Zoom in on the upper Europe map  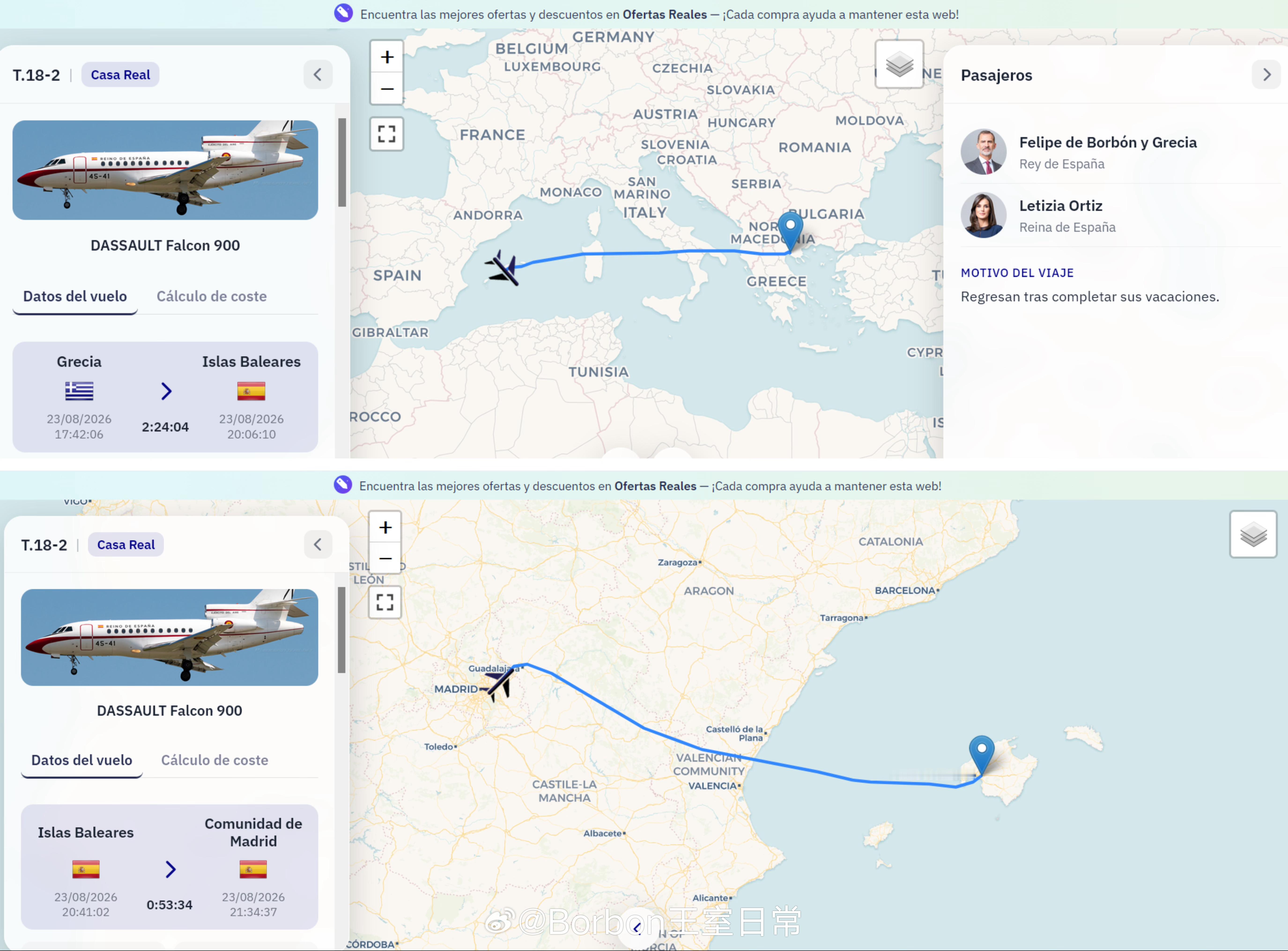pos(387,56)
